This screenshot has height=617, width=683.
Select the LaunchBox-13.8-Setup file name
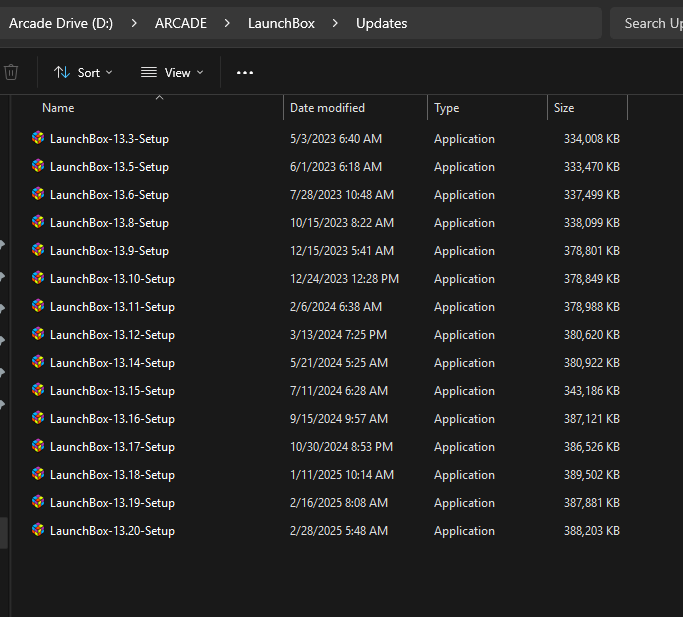tap(109, 223)
